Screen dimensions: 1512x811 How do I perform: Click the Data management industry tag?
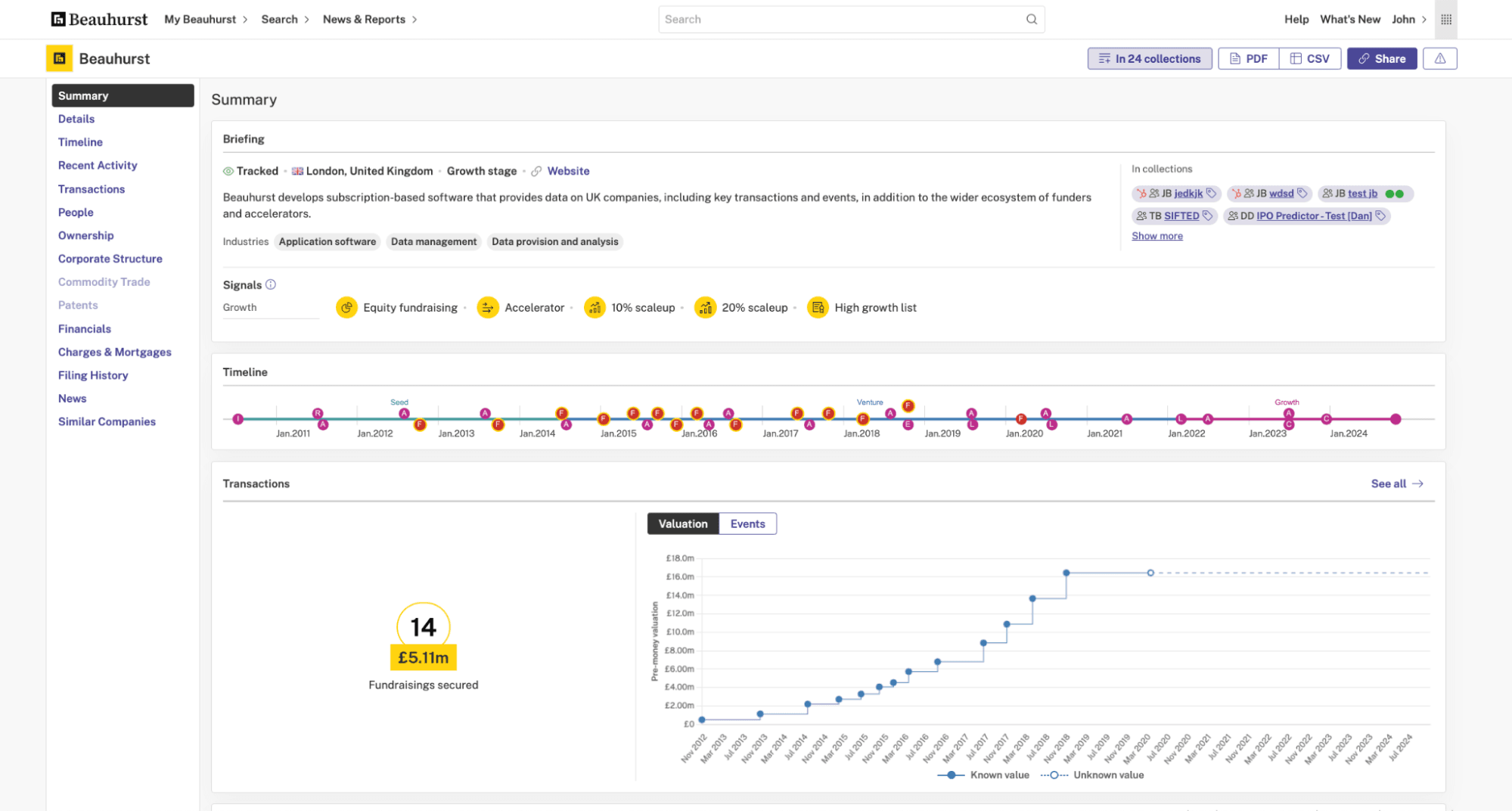click(x=433, y=241)
